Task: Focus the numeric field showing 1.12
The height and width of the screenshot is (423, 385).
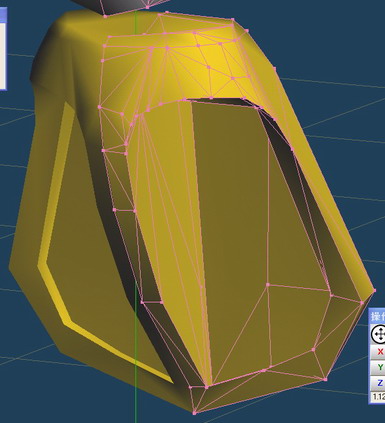Action: (378, 397)
